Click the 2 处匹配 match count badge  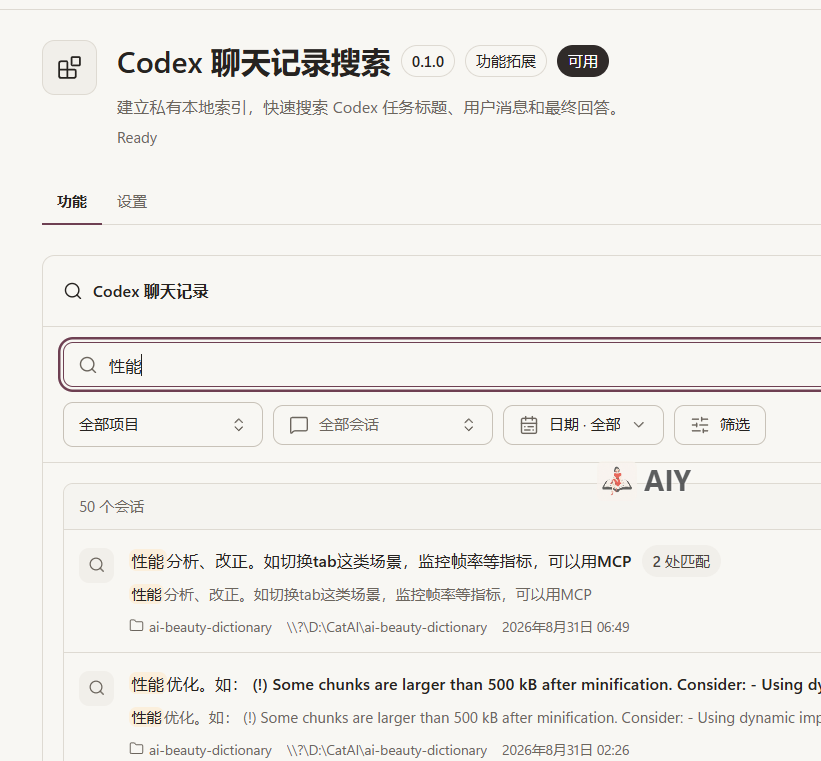pos(681,562)
